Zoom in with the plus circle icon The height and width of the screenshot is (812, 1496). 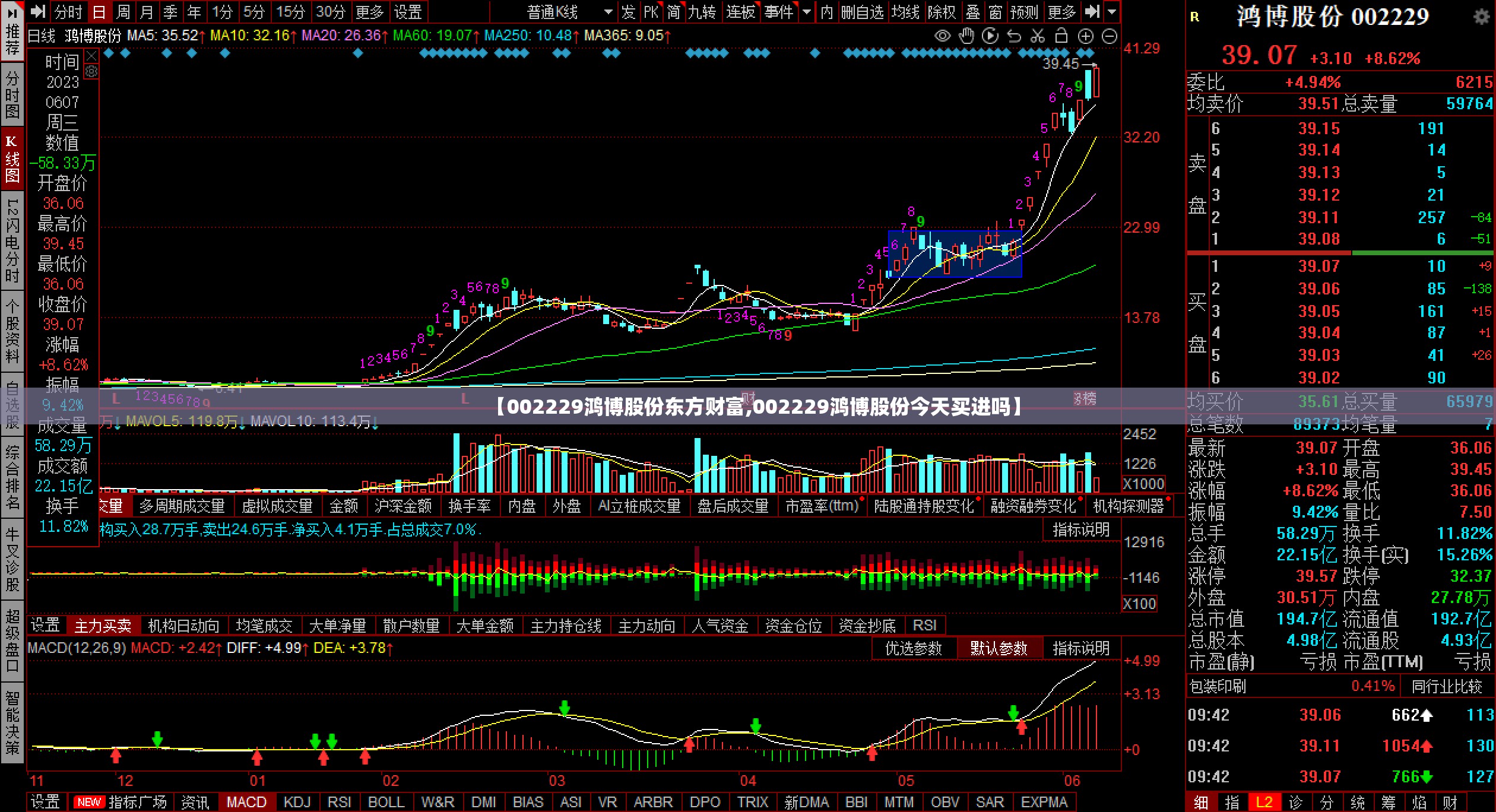point(1085,37)
